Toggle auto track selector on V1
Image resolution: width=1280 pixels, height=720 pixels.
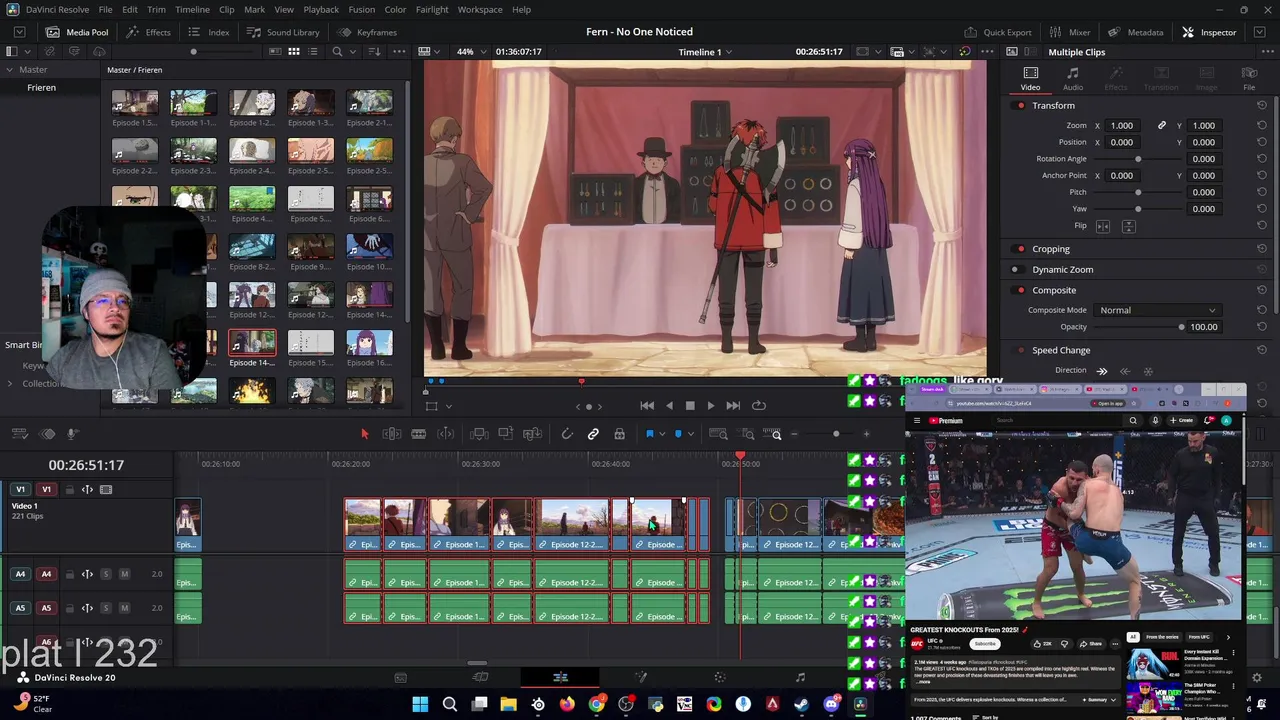pos(87,490)
